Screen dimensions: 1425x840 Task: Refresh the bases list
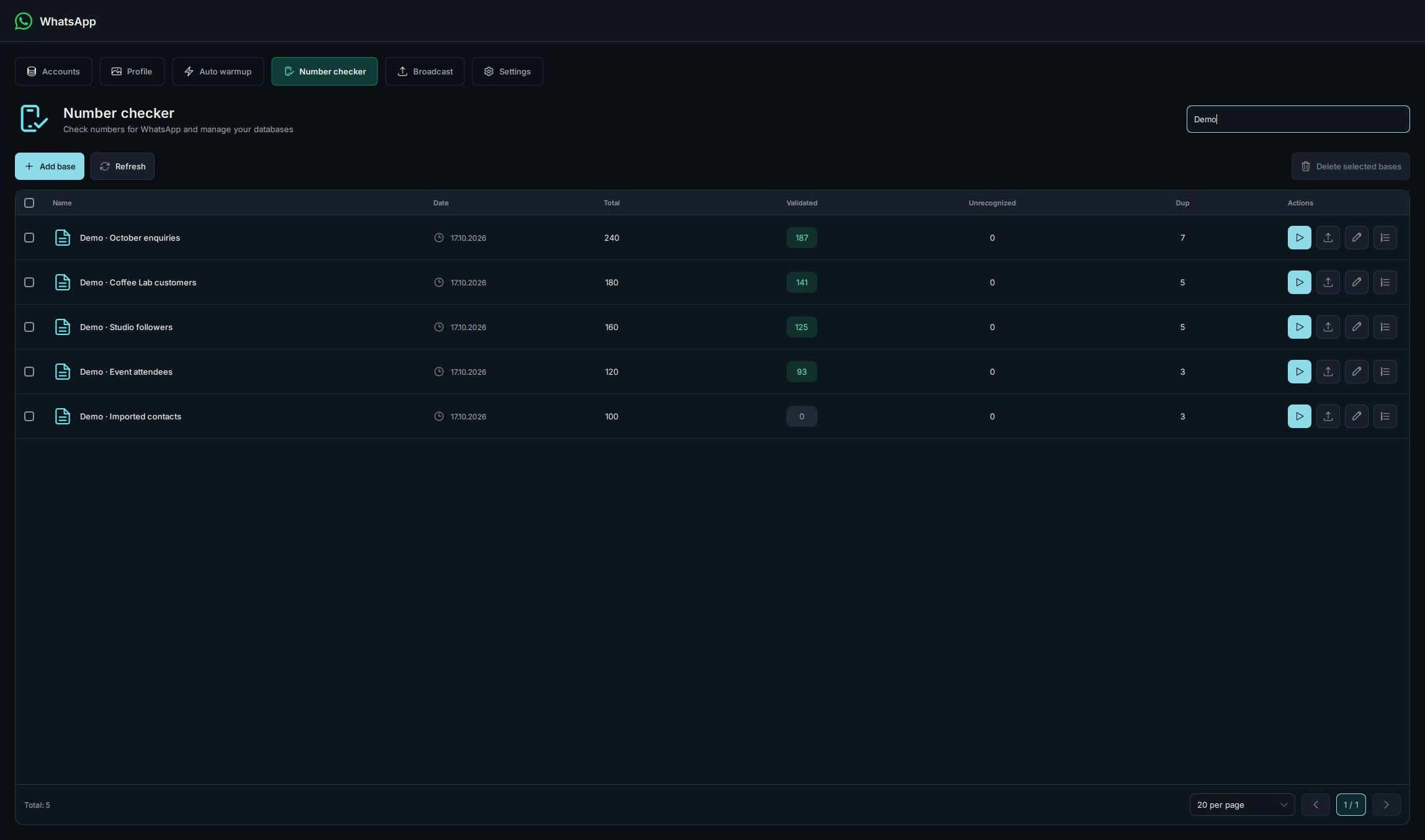(x=122, y=166)
